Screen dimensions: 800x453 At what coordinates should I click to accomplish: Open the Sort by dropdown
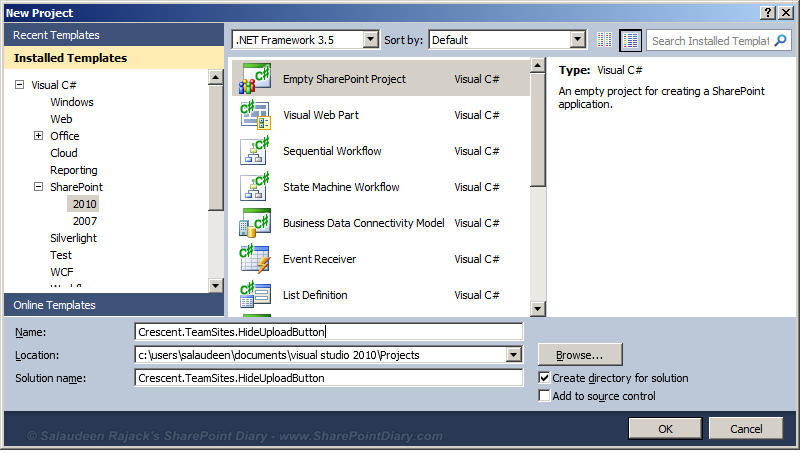[577, 39]
